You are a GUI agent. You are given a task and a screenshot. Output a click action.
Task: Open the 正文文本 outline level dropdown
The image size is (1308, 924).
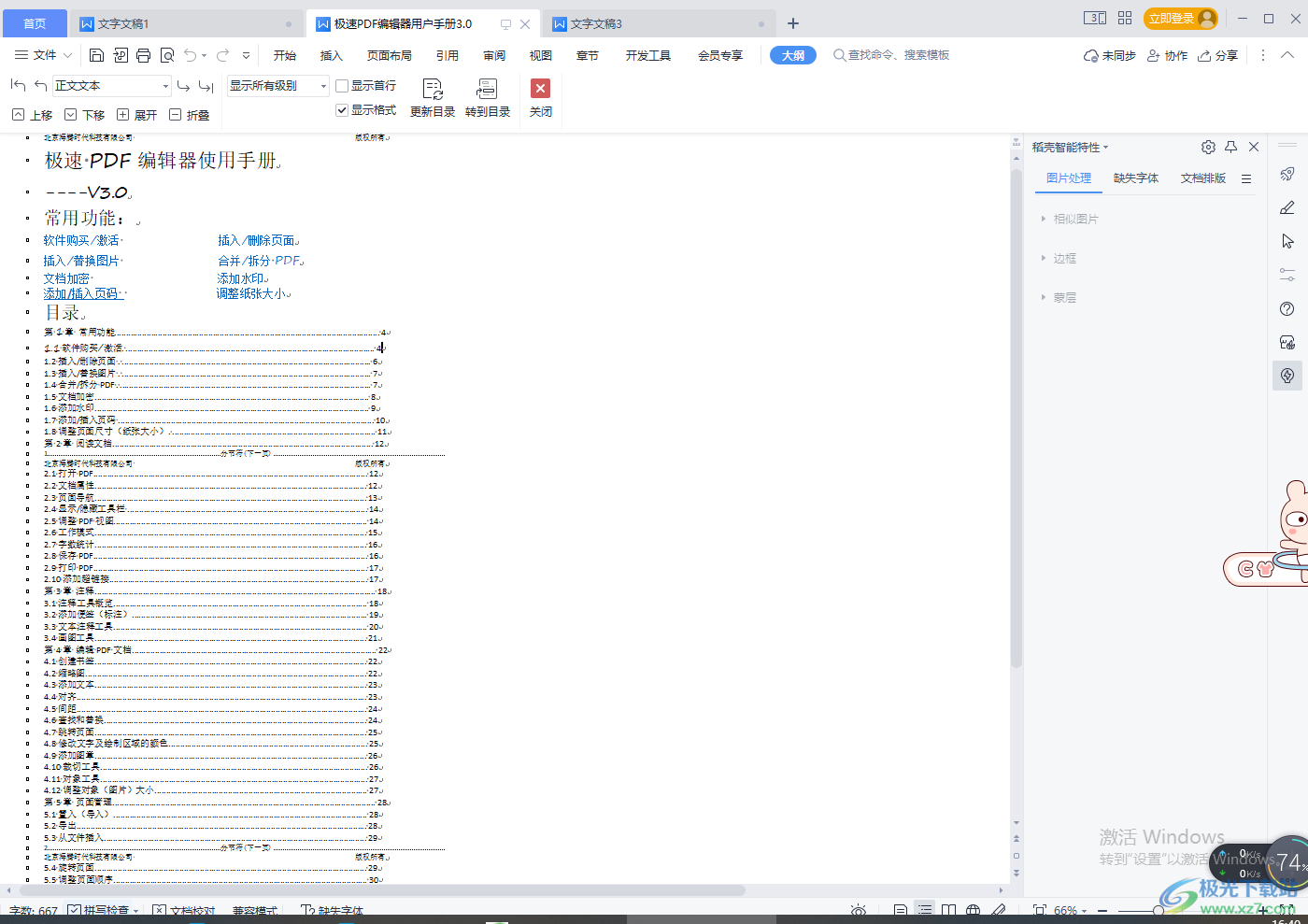(x=112, y=86)
